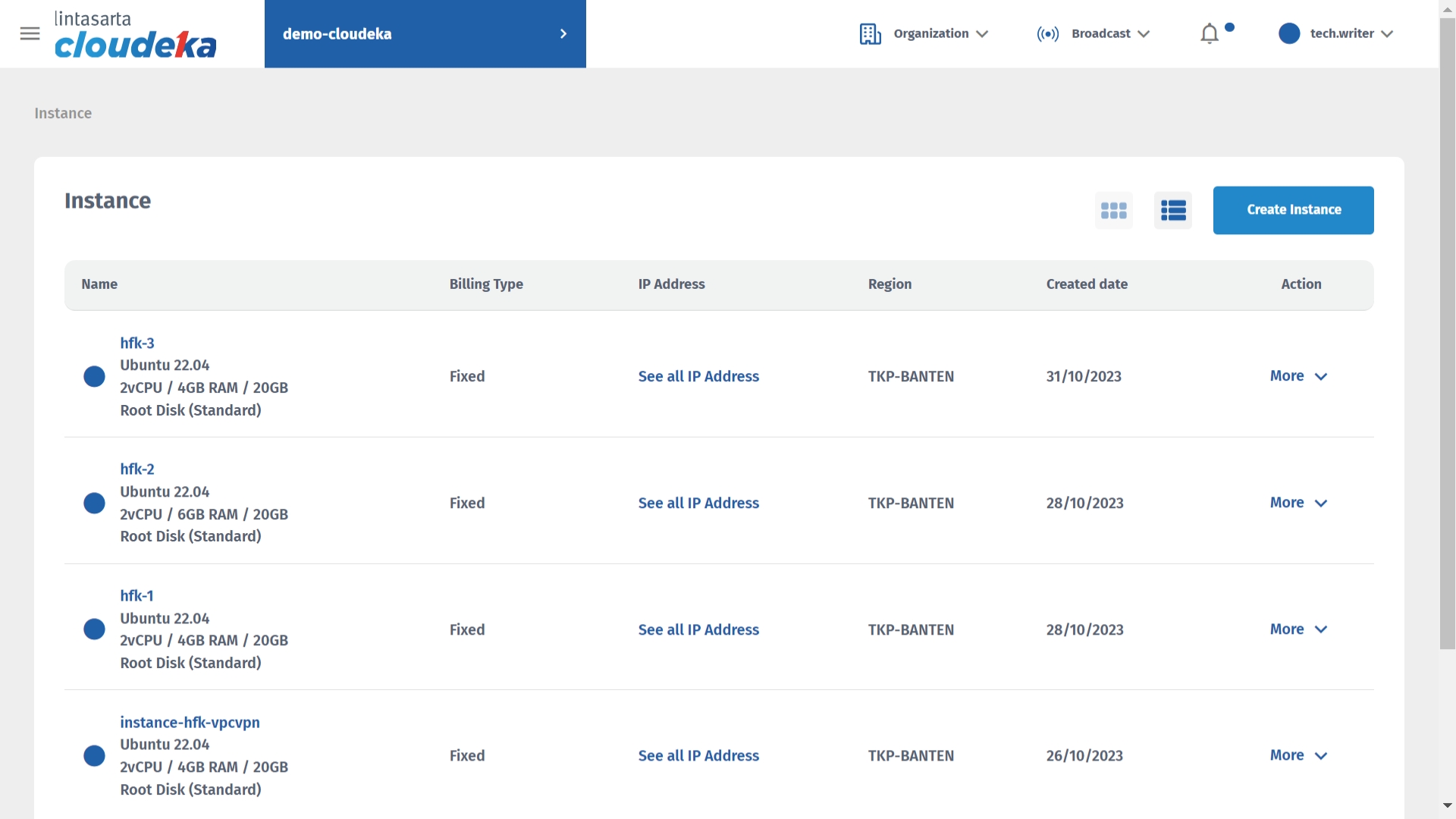Open the instance-hfk-vpcvpn details link
Screen dimensions: 1456x819
[x=190, y=723]
